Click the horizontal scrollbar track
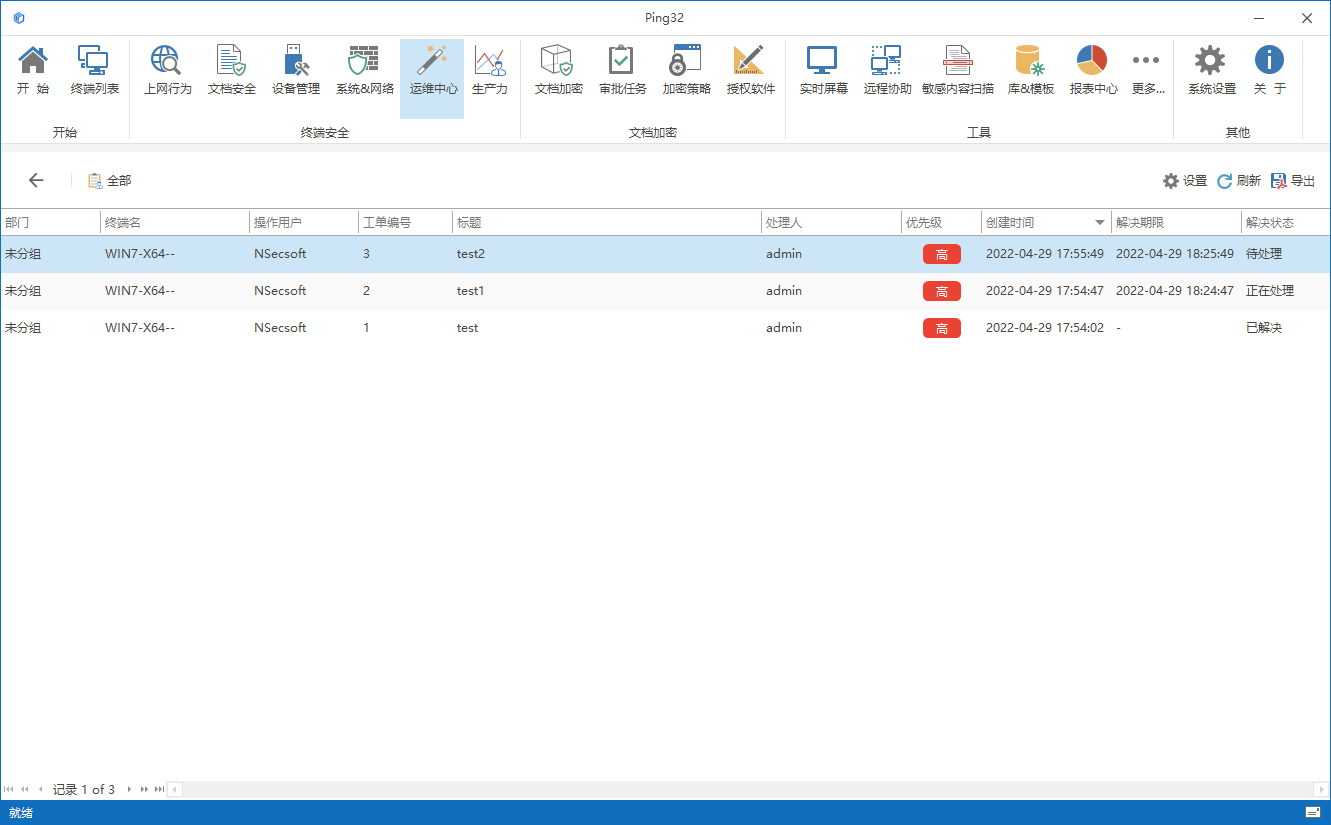This screenshot has width=1331, height=825. tap(747, 790)
